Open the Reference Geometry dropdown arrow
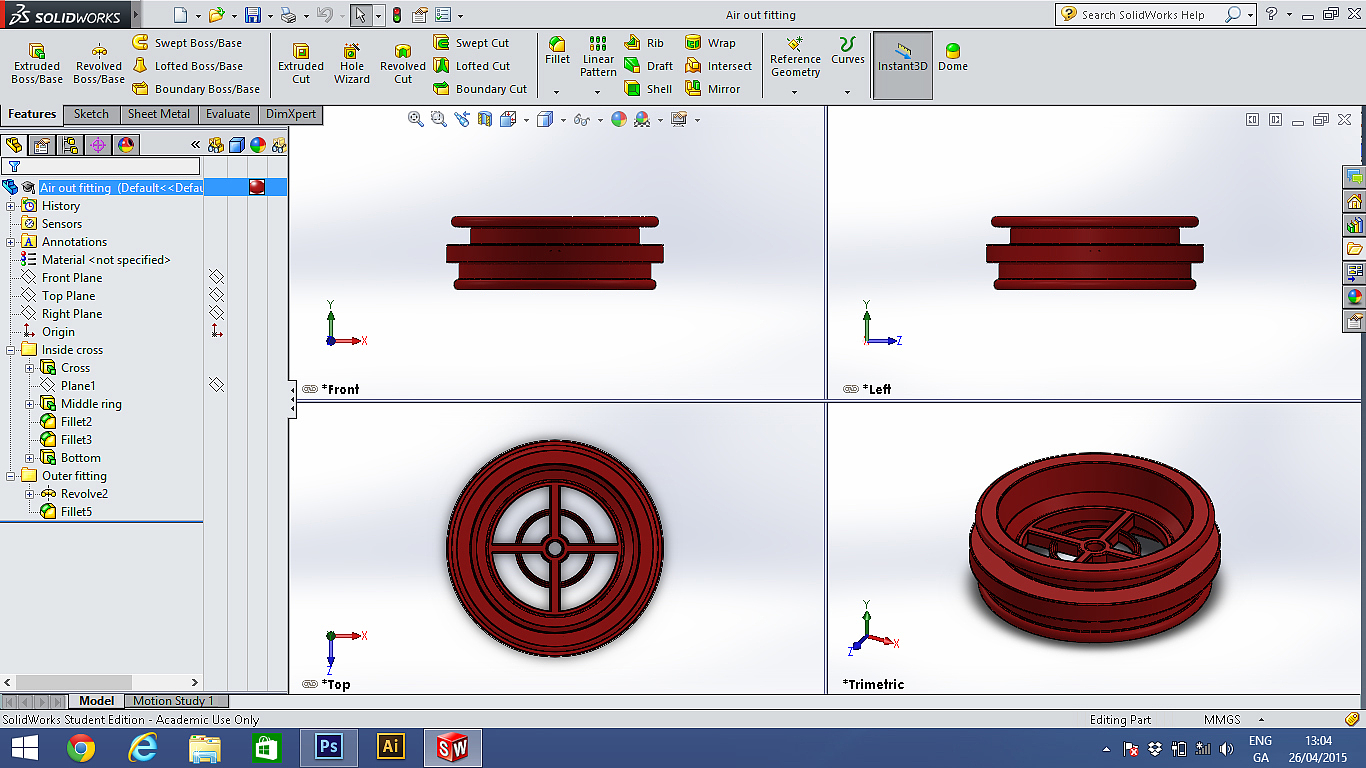The width and height of the screenshot is (1366, 768). (795, 92)
